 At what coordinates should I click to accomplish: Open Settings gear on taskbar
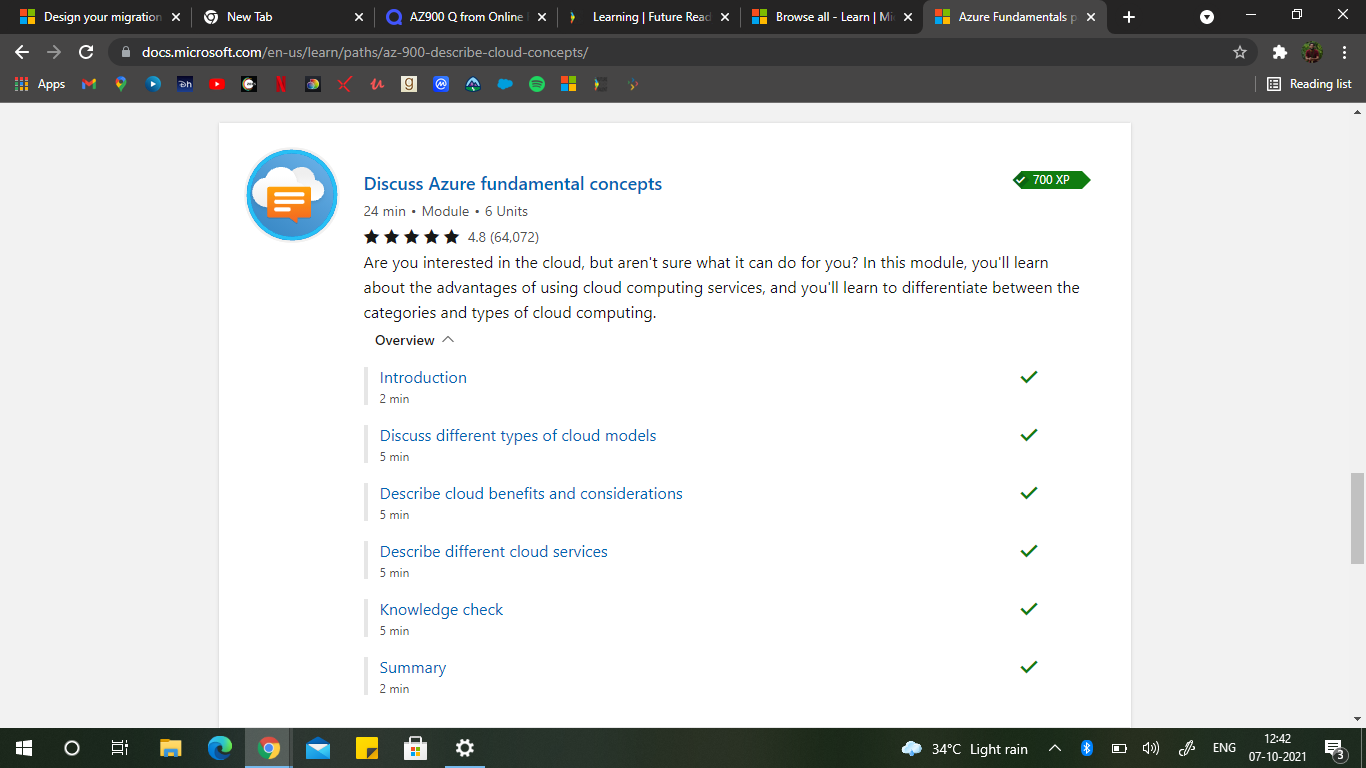coord(464,748)
